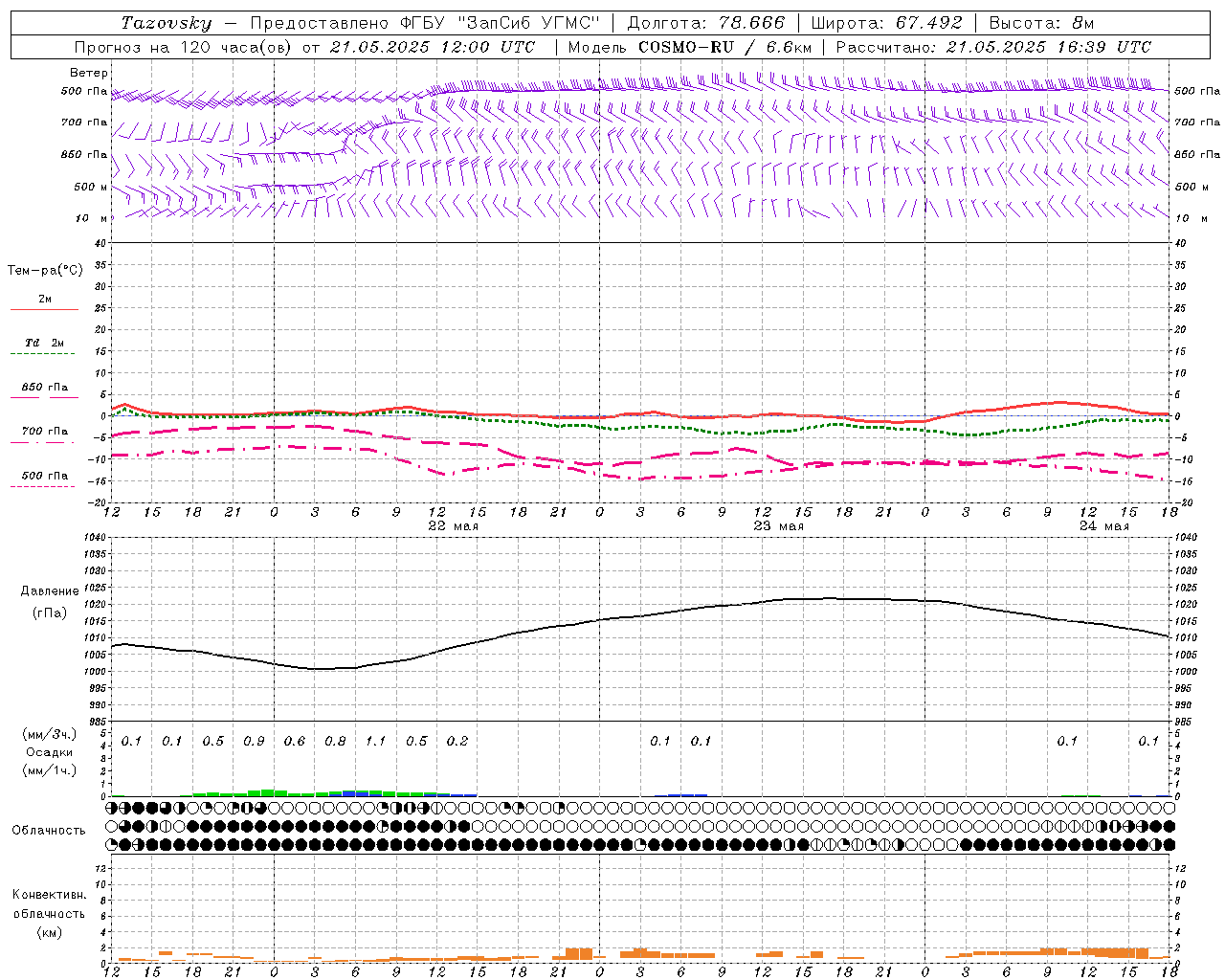Click the Долгота: 78.666 value
This screenshot has width=1225, height=980.
705,23
